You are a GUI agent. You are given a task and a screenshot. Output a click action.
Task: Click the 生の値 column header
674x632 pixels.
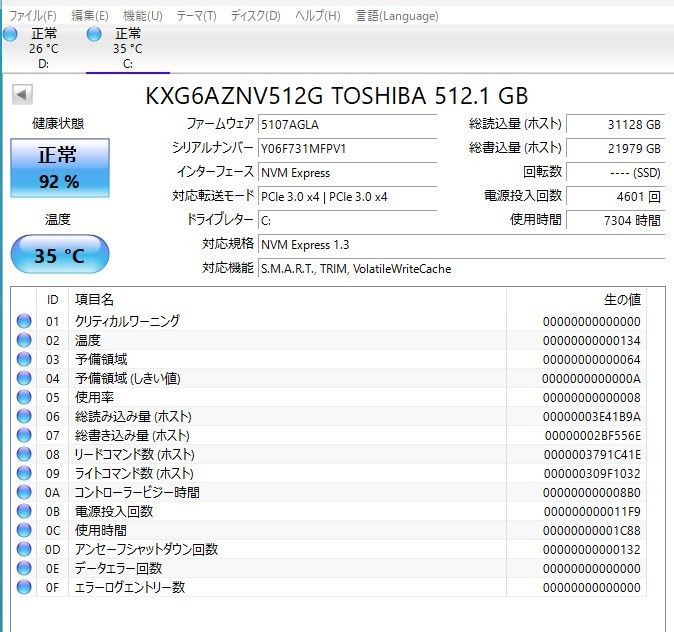576,300
